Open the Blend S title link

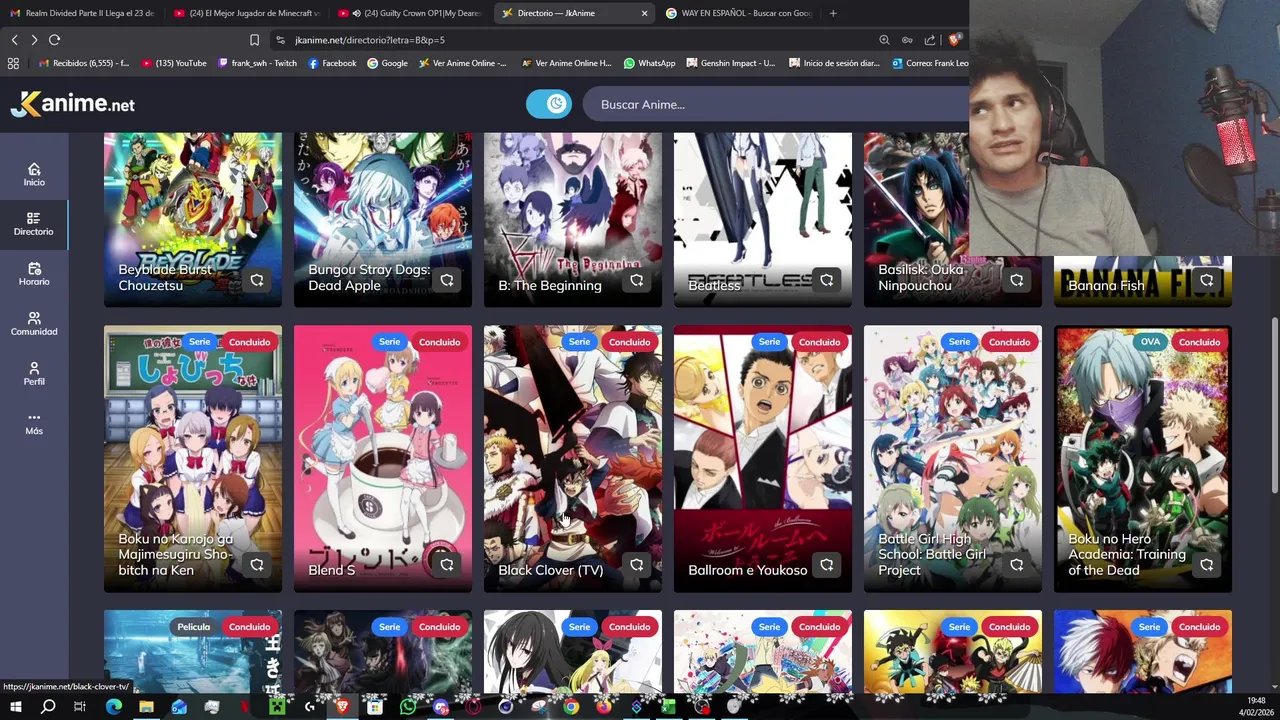click(332, 570)
